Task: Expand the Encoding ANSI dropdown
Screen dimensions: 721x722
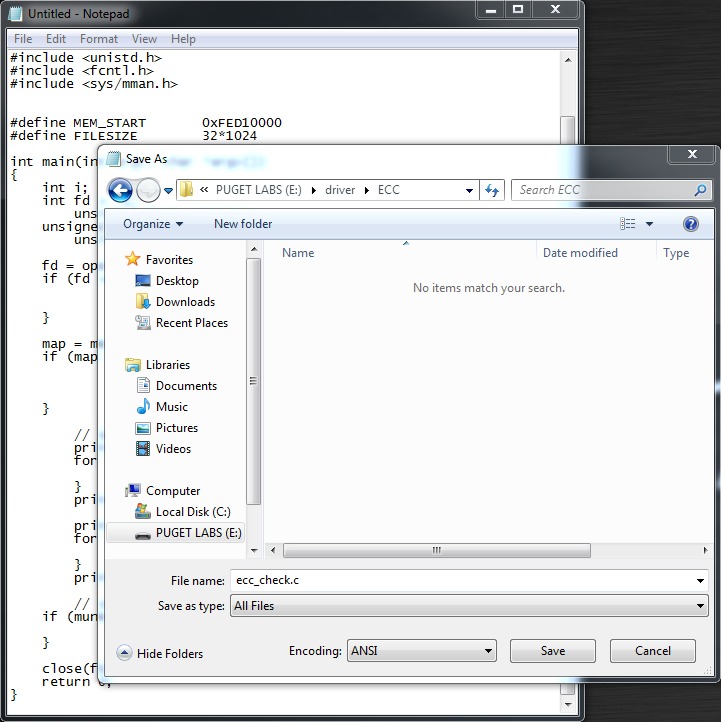Action: pyautogui.click(x=421, y=651)
